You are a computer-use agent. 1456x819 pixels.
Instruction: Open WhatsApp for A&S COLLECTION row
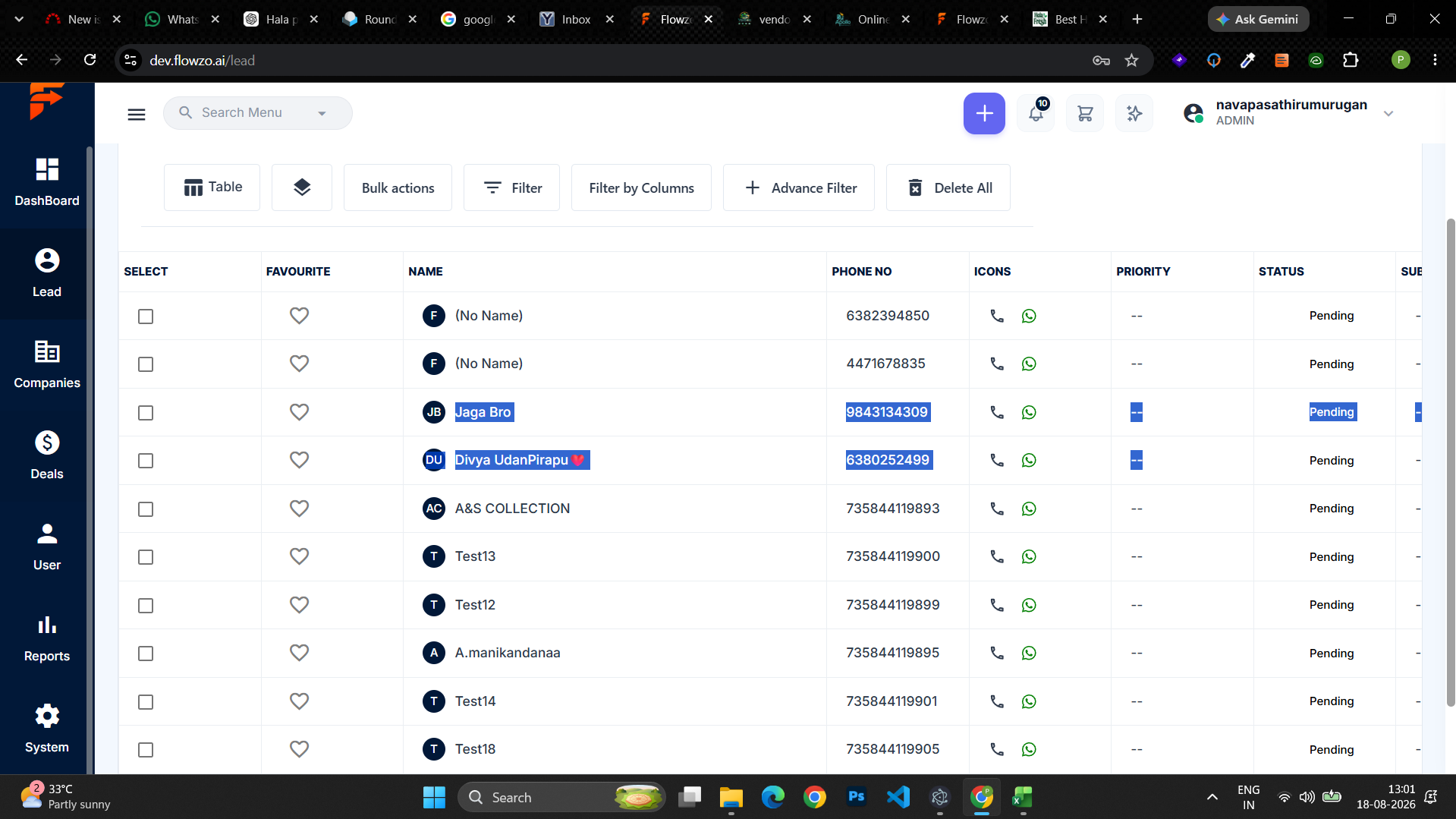[x=1029, y=509]
